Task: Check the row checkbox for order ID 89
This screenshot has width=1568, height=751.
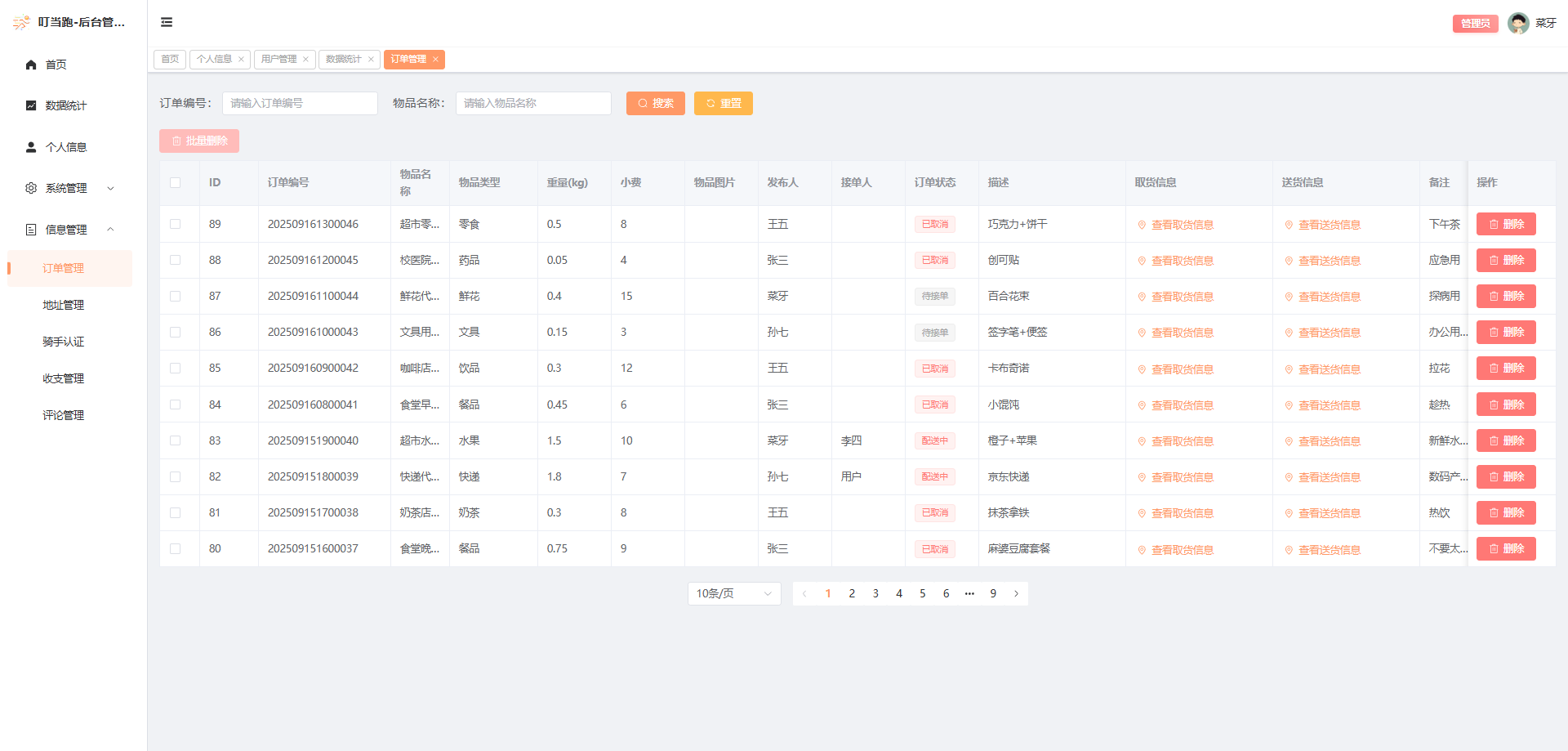Action: coord(176,224)
